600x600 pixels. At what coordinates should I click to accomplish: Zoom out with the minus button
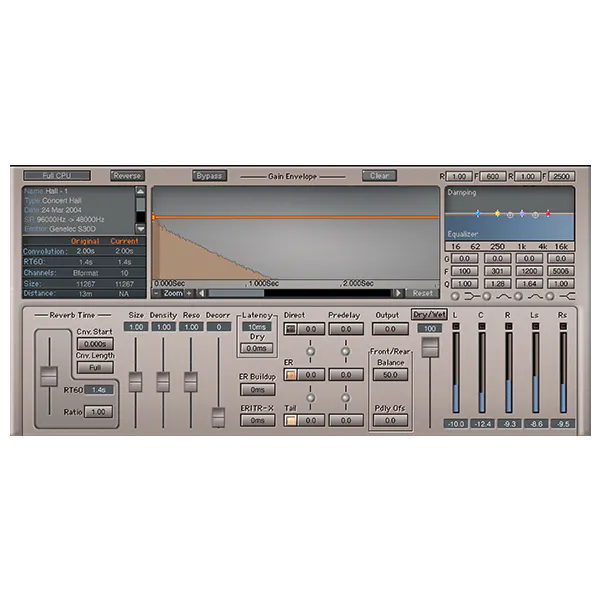pos(156,293)
